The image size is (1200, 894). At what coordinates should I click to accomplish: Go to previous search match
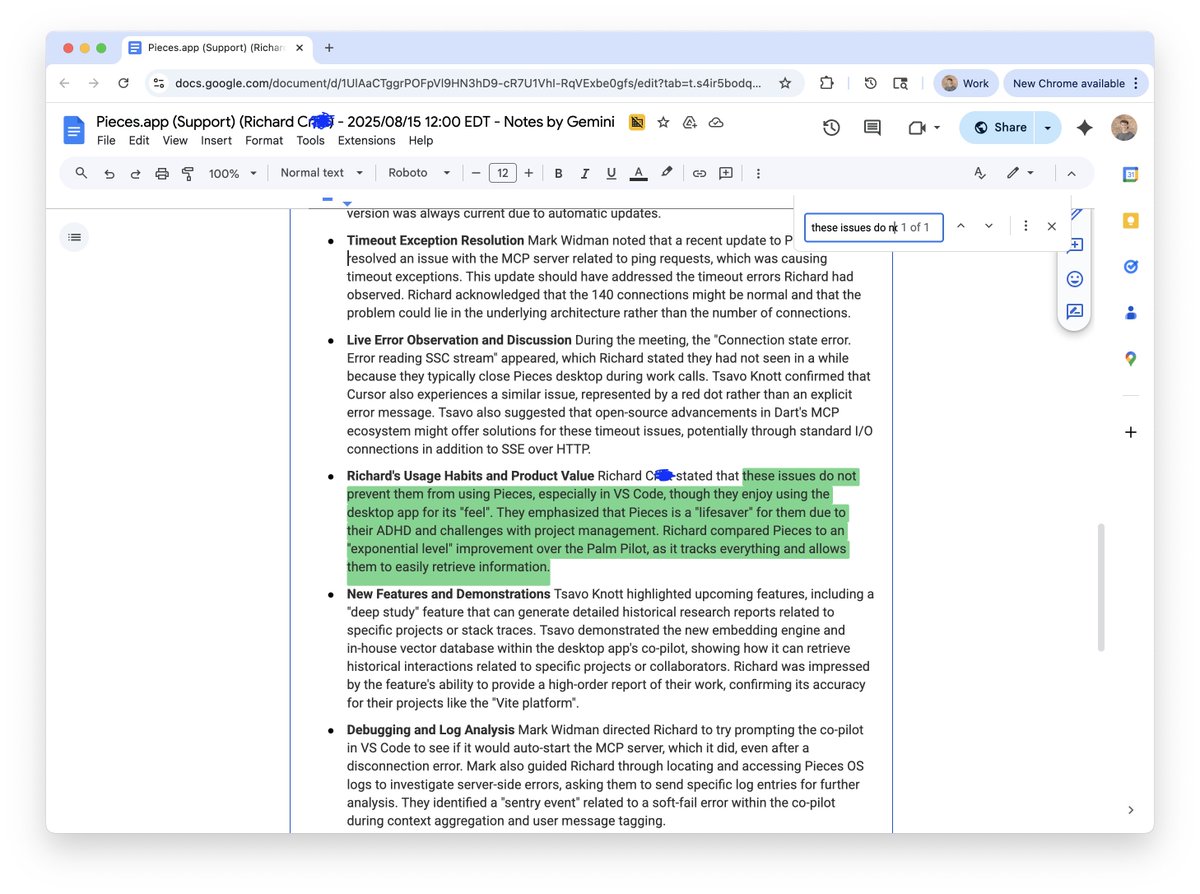point(961,226)
